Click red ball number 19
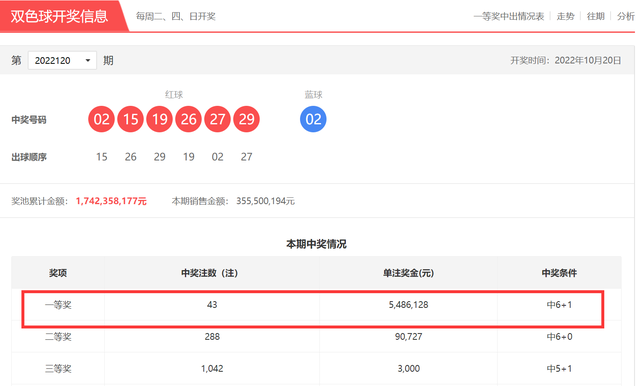Image resolution: width=640 pixels, height=386 pixels. [x=160, y=119]
